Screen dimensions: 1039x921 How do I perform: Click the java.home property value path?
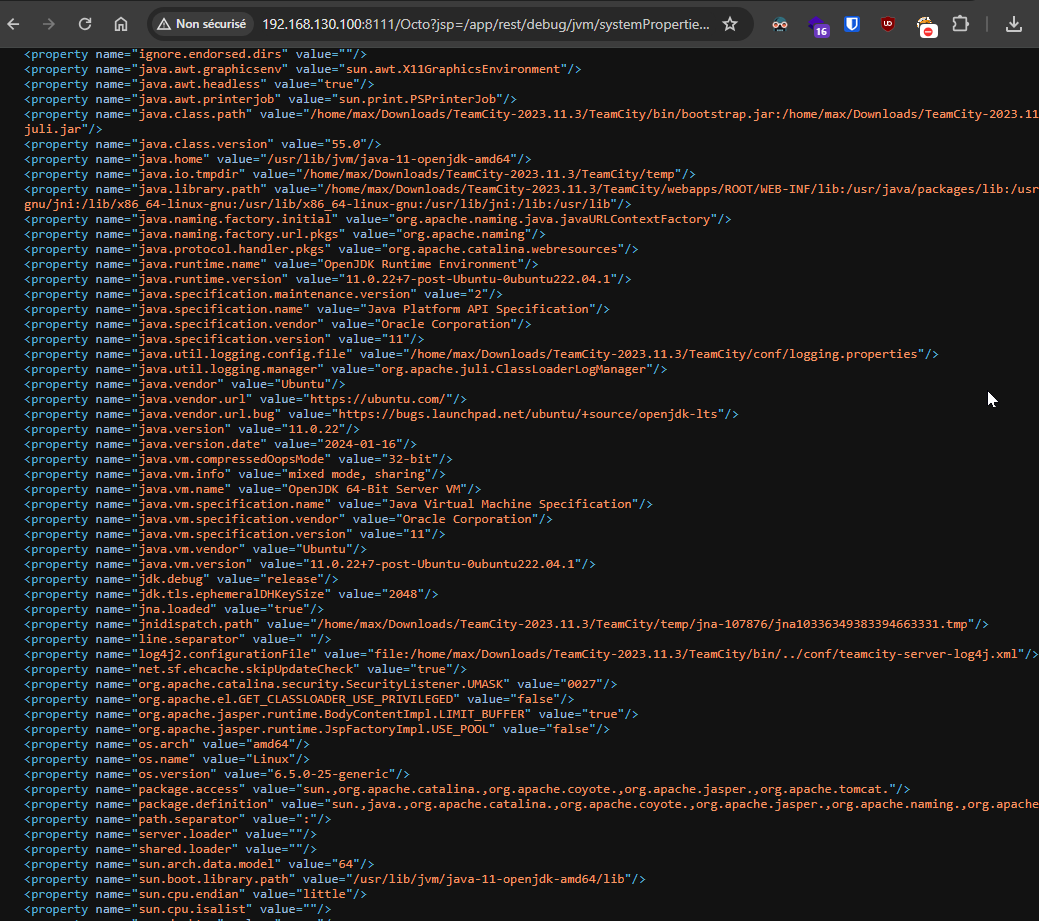point(389,159)
